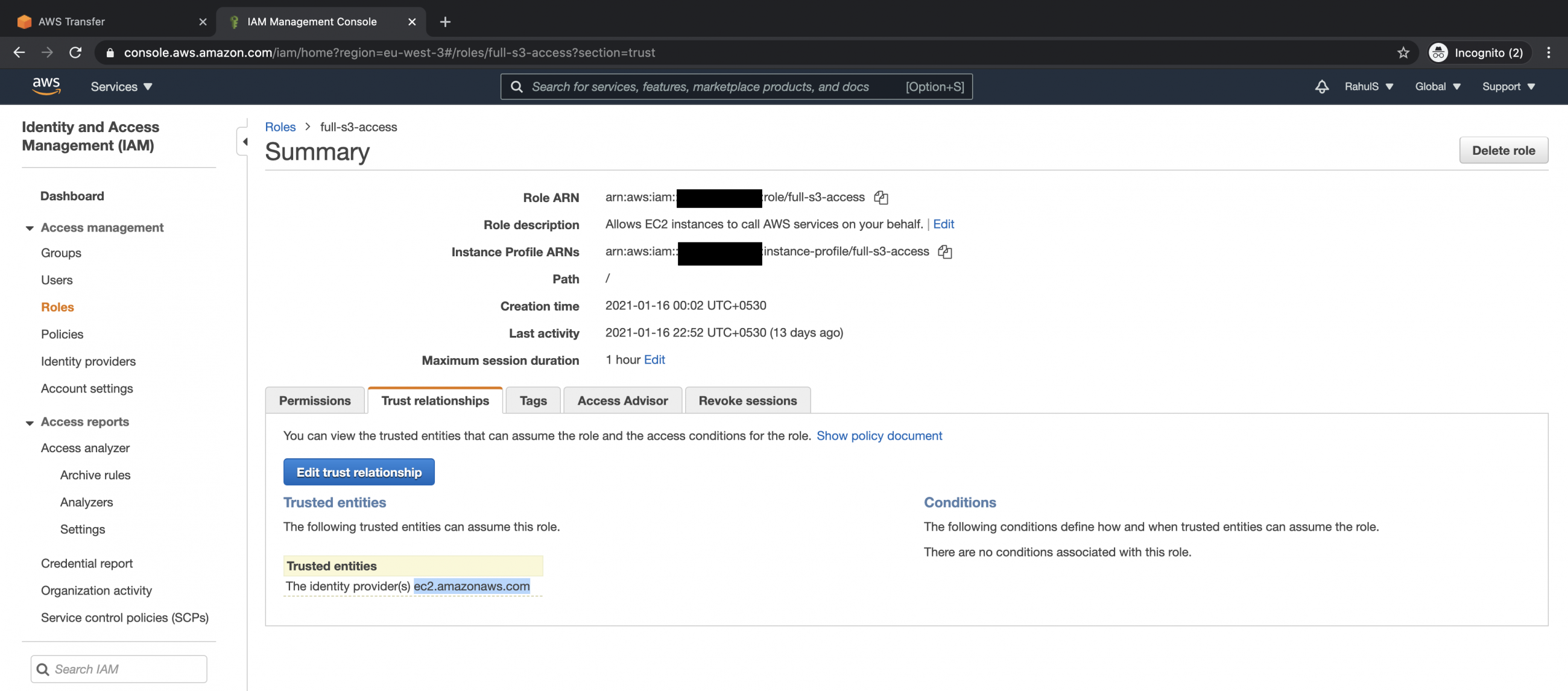The image size is (1568, 691).
Task: Click the copy icon next to Role ARN
Action: 881,196
